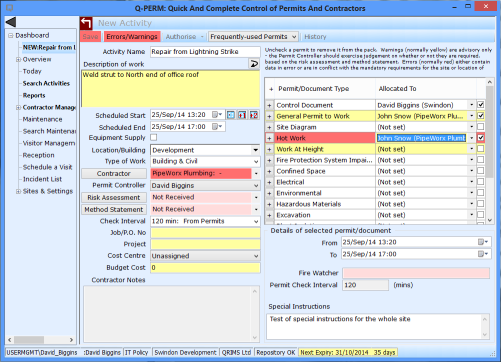Check the Fire Protection System checkbox

click(x=480, y=160)
